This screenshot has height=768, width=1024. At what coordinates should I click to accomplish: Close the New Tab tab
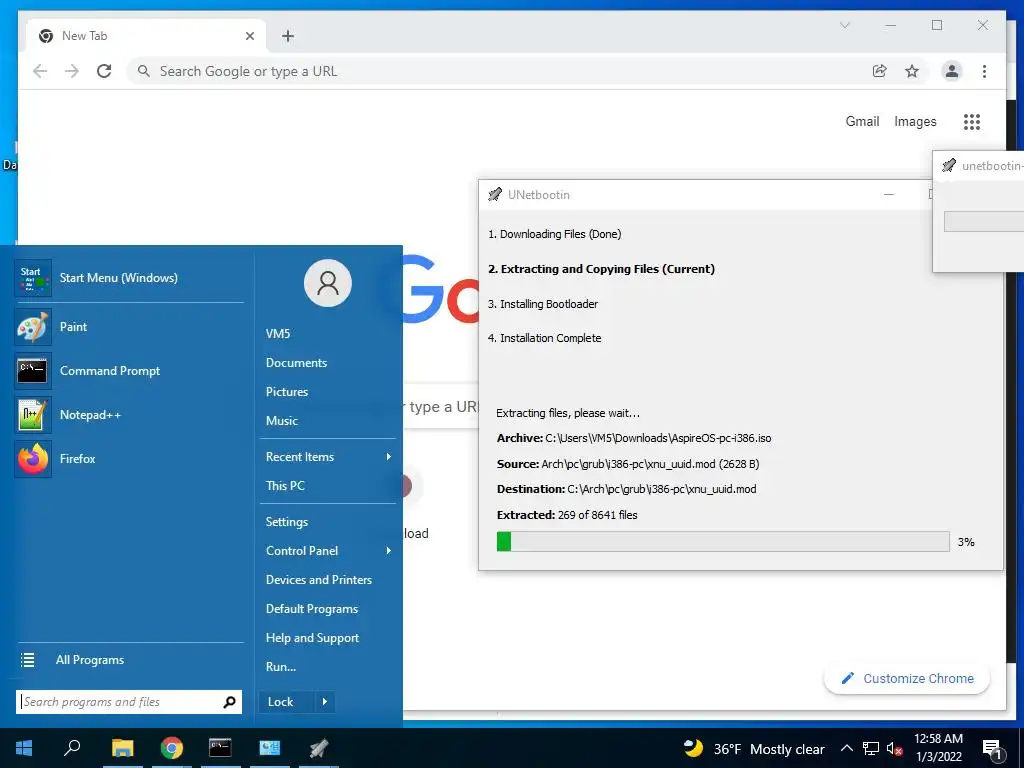[249, 36]
